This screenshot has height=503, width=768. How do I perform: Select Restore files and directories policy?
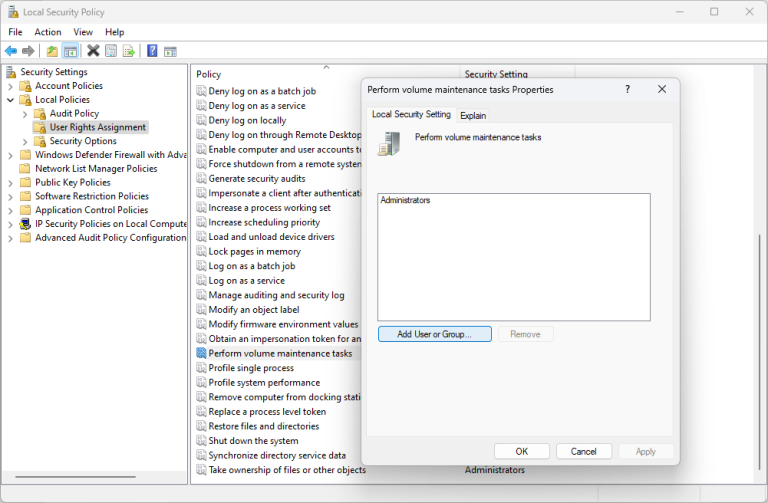pos(264,426)
